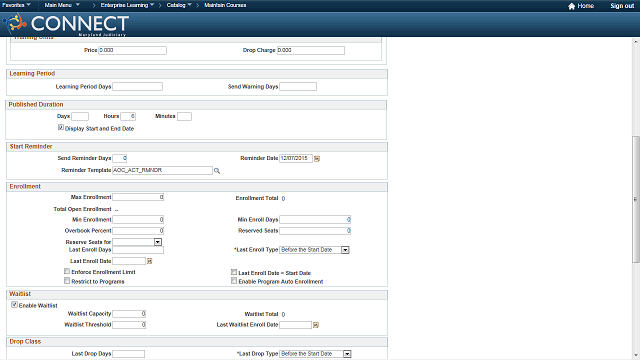Click the Send Reminder Days field

click(x=120, y=158)
